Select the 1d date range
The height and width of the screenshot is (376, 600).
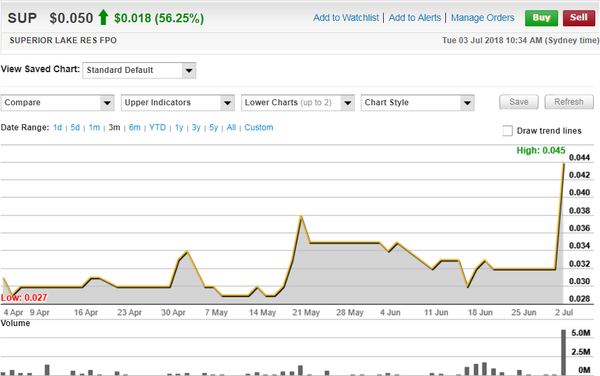pyautogui.click(x=57, y=127)
